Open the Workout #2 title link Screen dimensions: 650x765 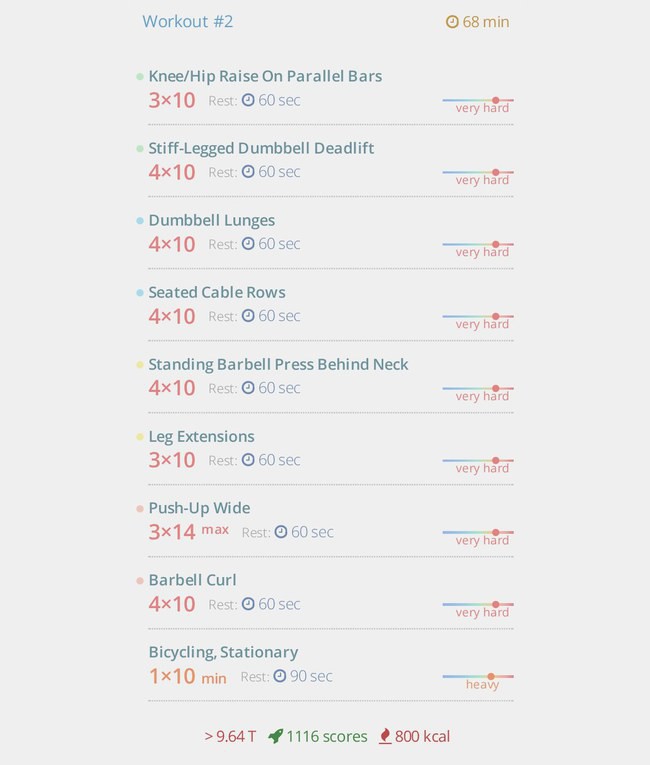click(x=188, y=21)
